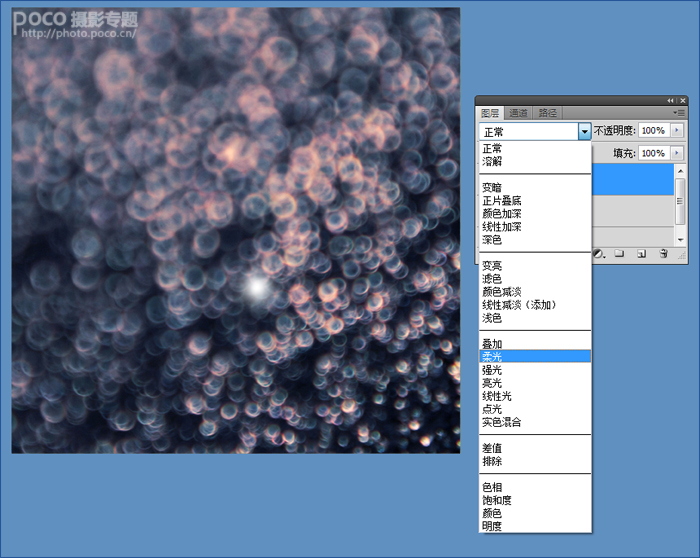Choose 叠加 blend mode
The width and height of the screenshot is (700, 558).
(x=535, y=344)
